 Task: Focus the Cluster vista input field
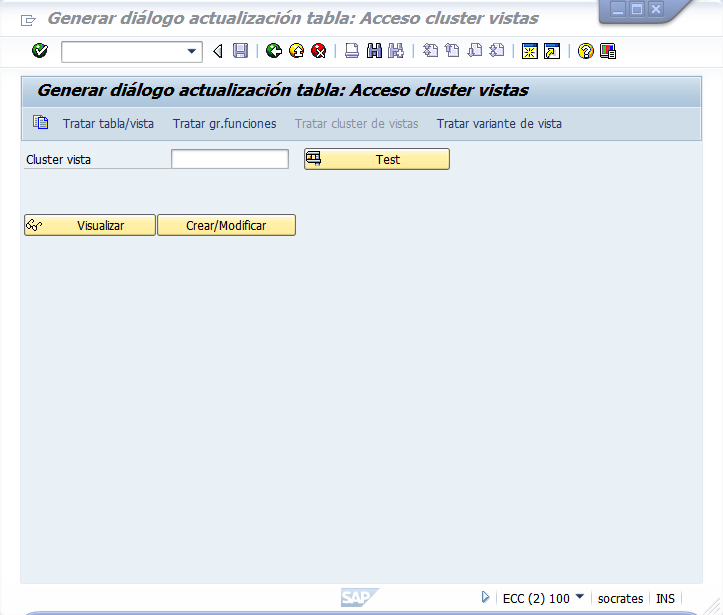230,159
